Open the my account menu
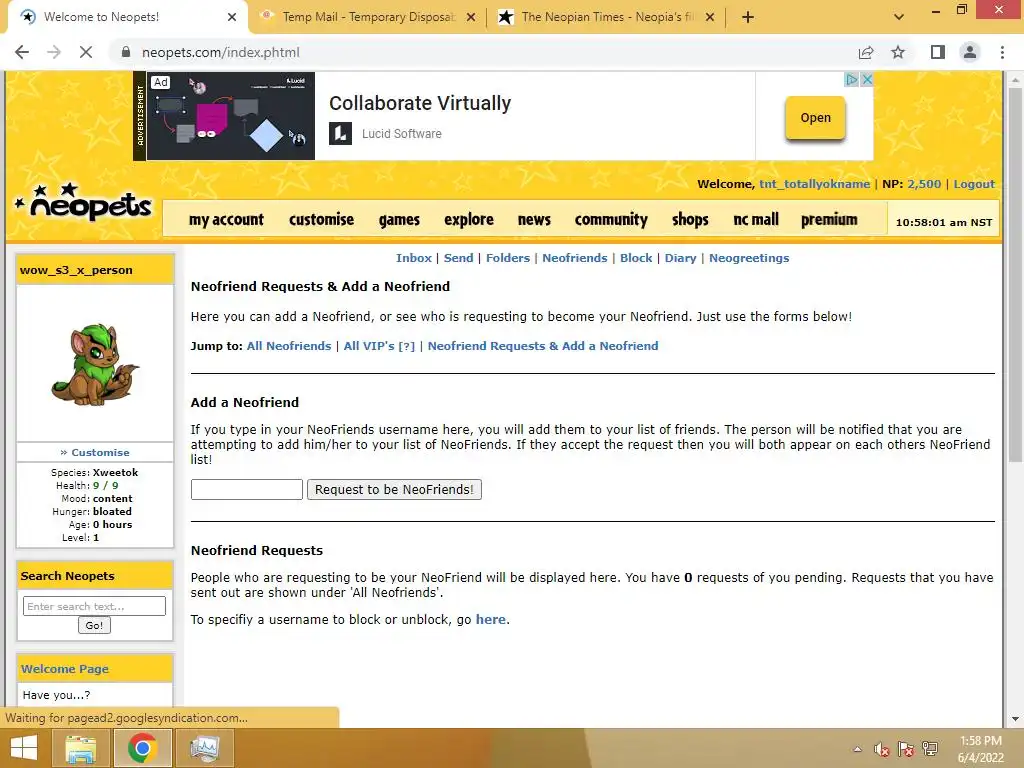The image size is (1024, 768). click(226, 219)
